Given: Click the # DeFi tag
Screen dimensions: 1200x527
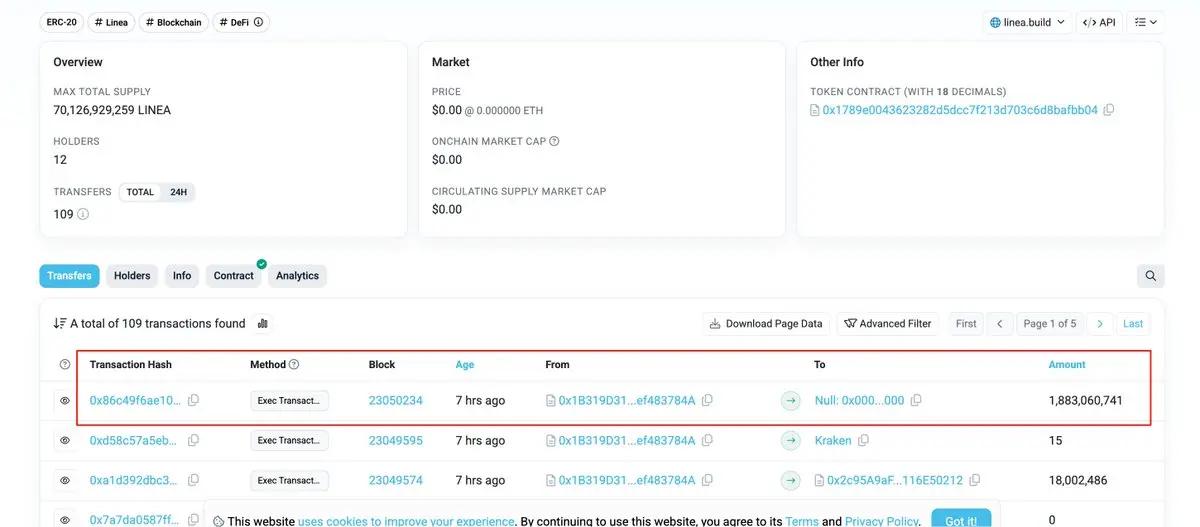Looking at the screenshot, I should click(x=241, y=22).
